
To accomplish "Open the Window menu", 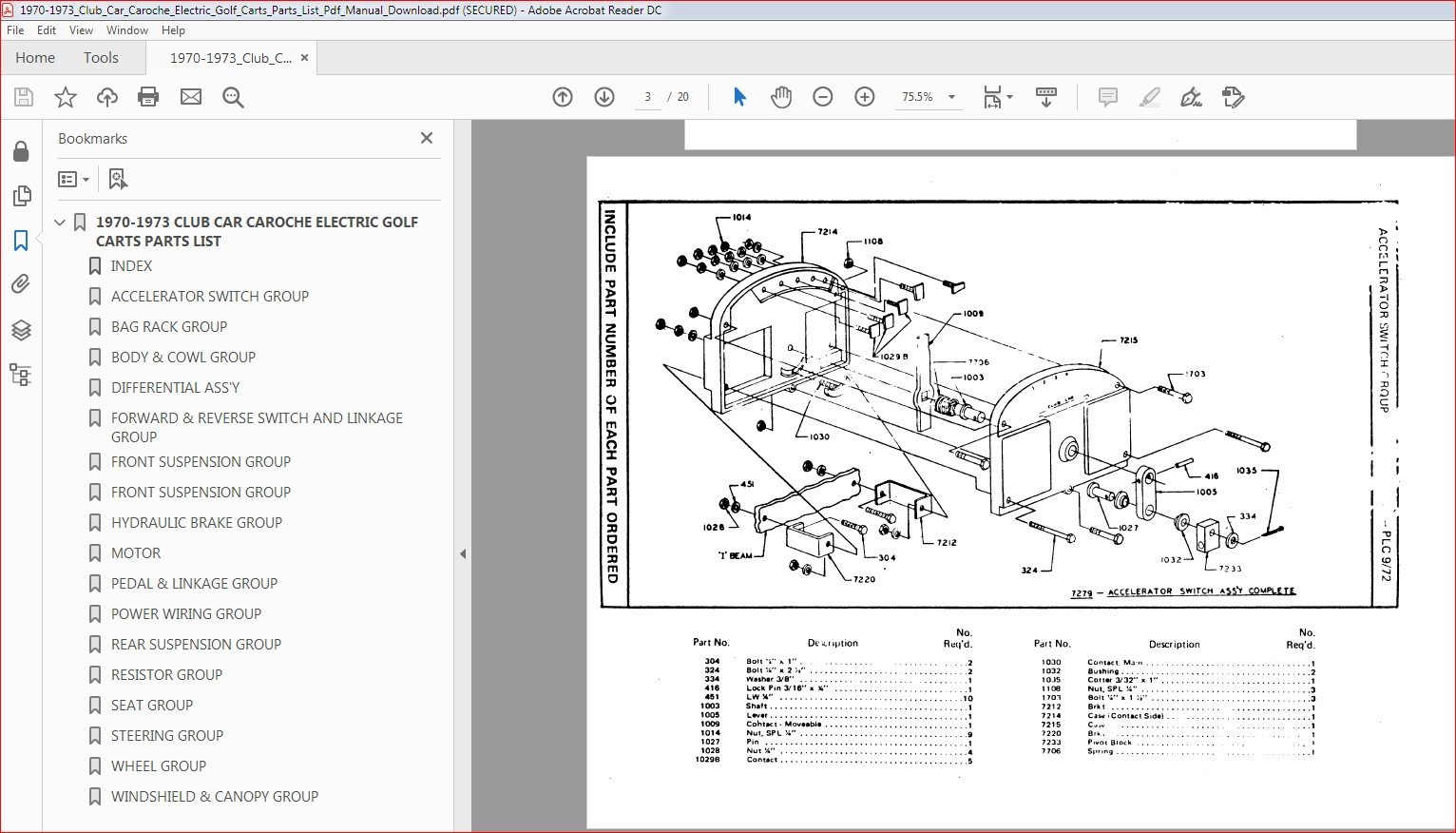I will tap(127, 30).
